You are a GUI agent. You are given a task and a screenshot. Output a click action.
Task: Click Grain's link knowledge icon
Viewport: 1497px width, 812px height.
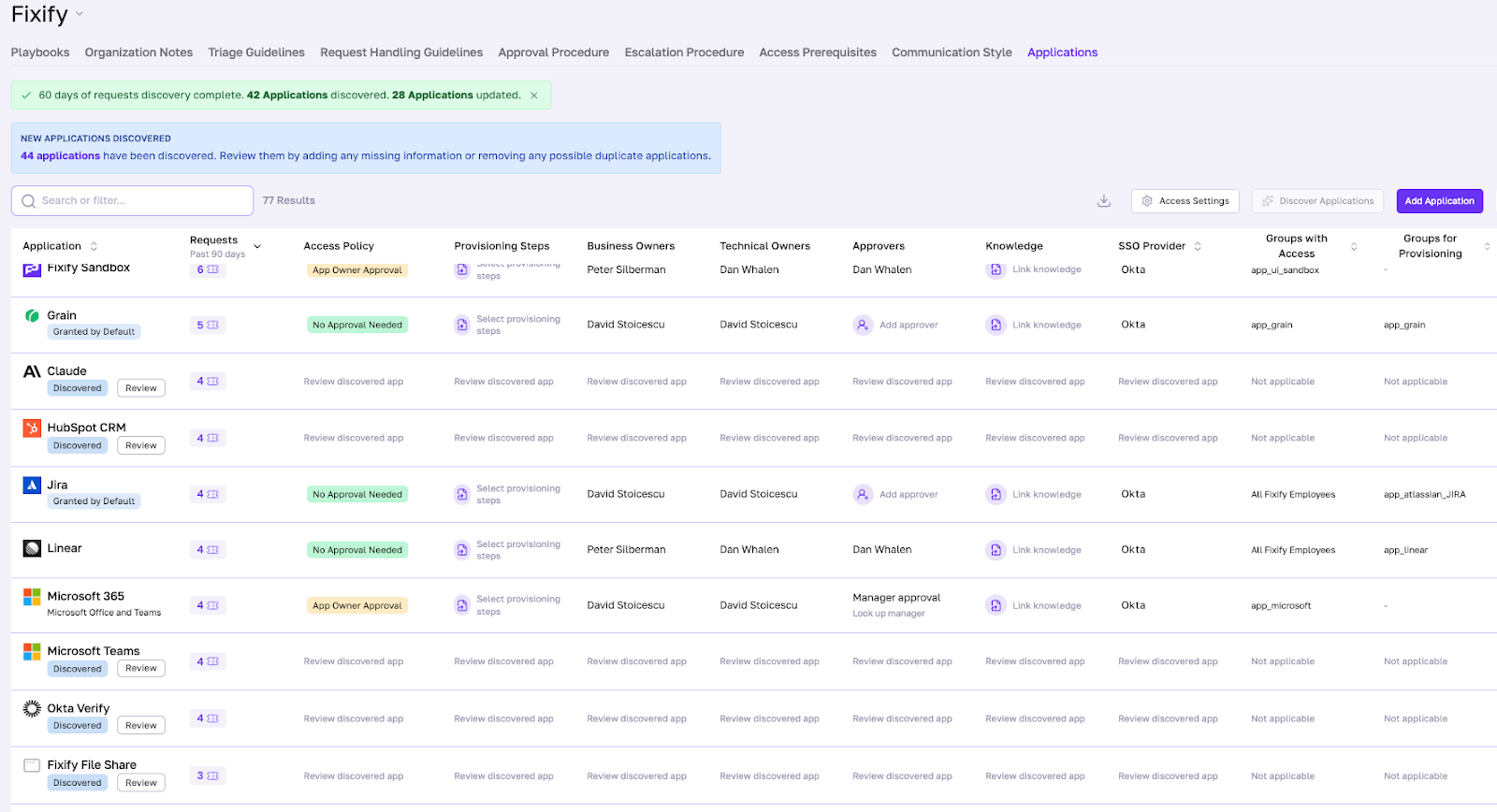pyautogui.click(x=996, y=326)
